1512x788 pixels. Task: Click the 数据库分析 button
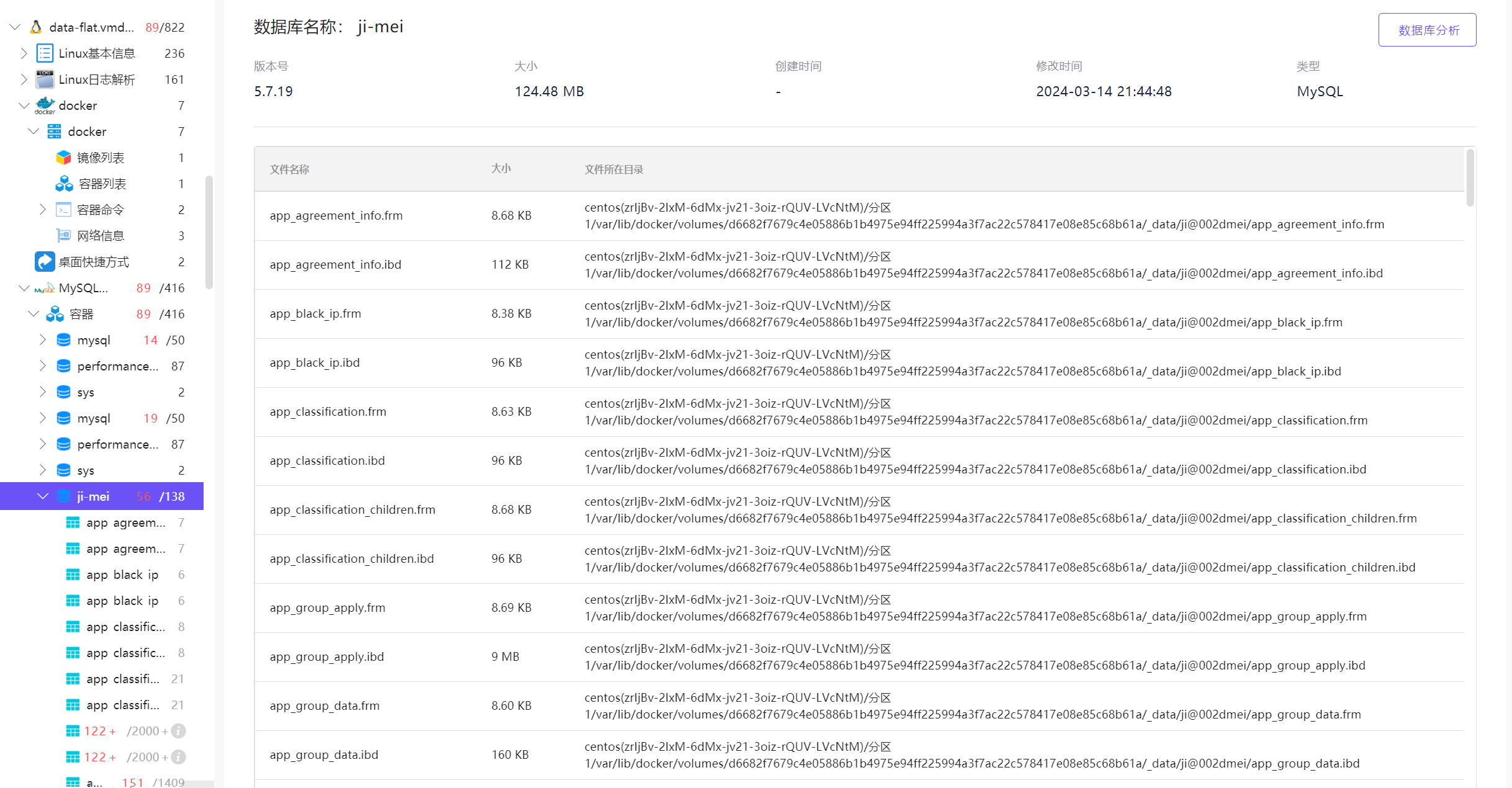coord(1427,30)
